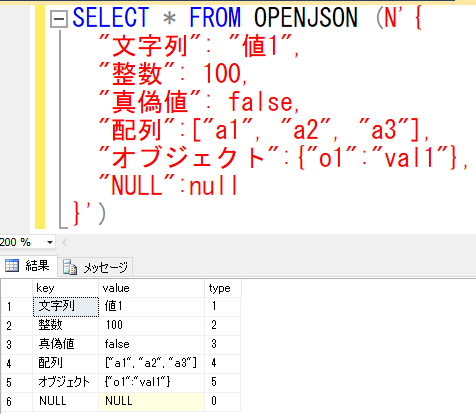Open the 200 % zoom dropdown
The height and width of the screenshot is (414, 476).
[50, 242]
